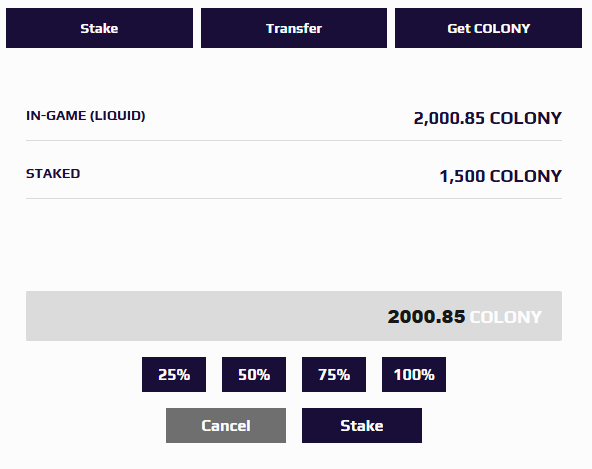Click the word COLONY in the liquid balance
The width and height of the screenshot is (592, 469).
(x=526, y=118)
